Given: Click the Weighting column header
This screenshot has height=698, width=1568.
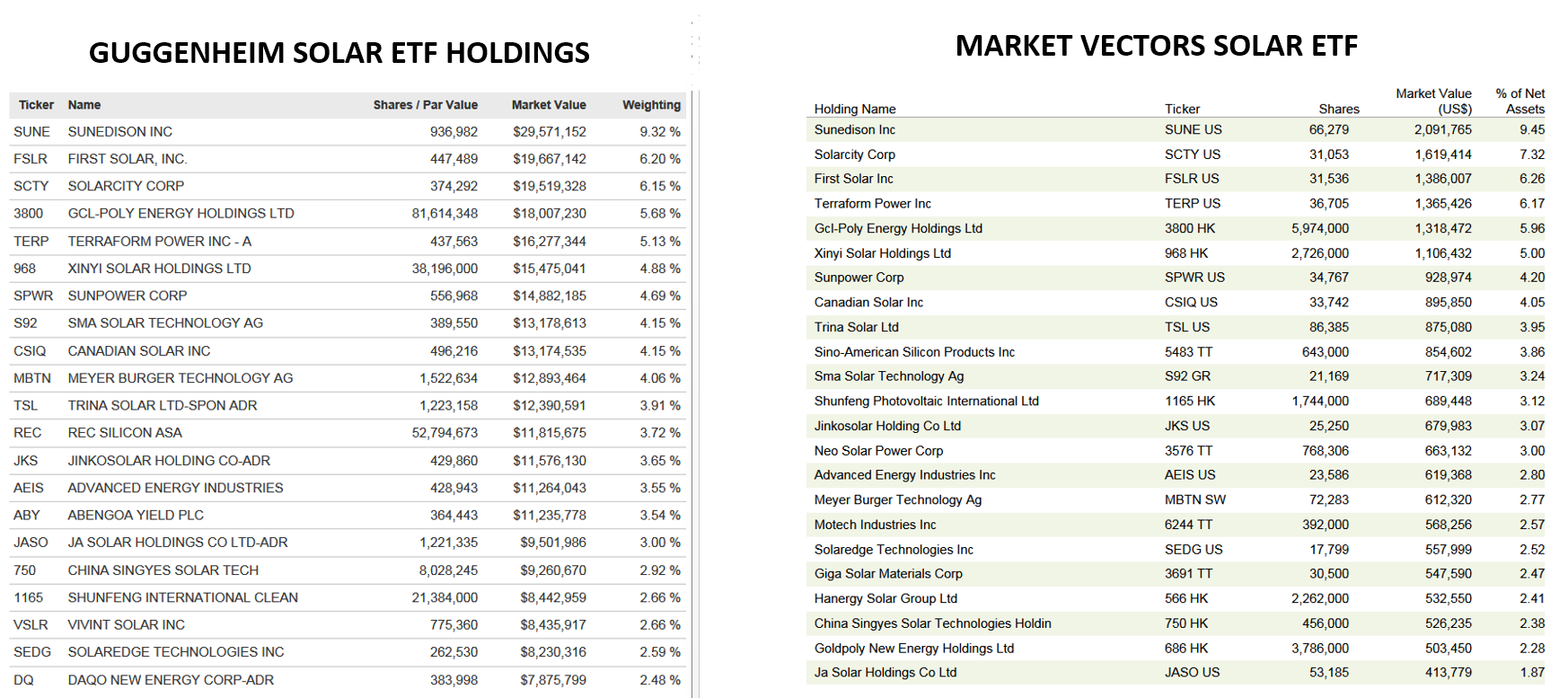Looking at the screenshot, I should [651, 105].
